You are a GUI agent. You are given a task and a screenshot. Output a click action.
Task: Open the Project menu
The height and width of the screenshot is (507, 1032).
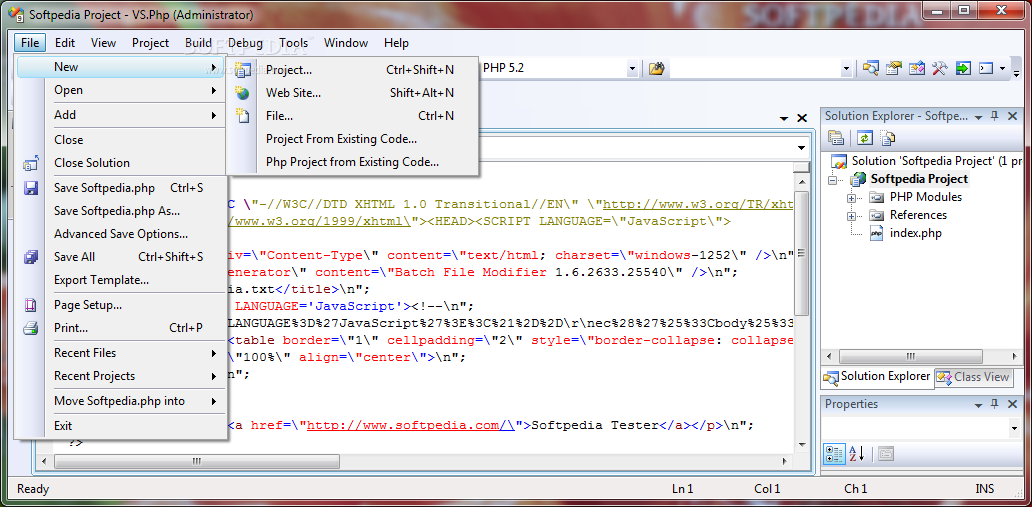[x=150, y=43]
